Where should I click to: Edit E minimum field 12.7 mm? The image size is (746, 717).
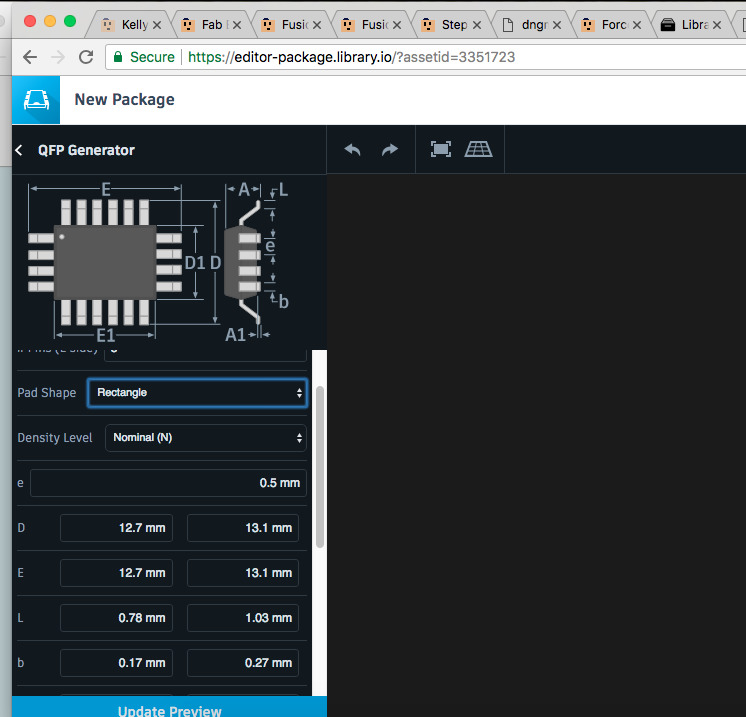tap(117, 573)
